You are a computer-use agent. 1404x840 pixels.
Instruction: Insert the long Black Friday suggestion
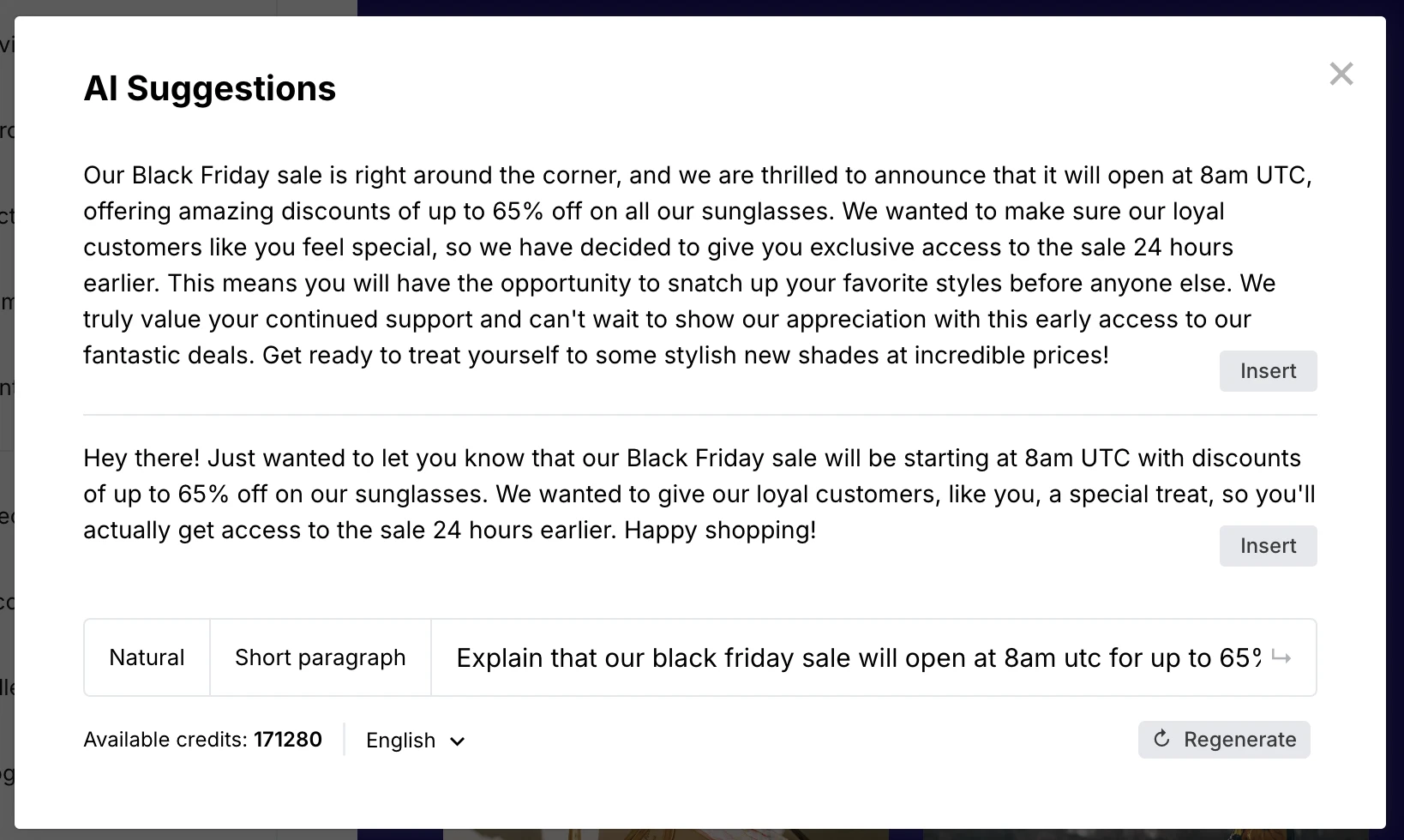point(1268,371)
